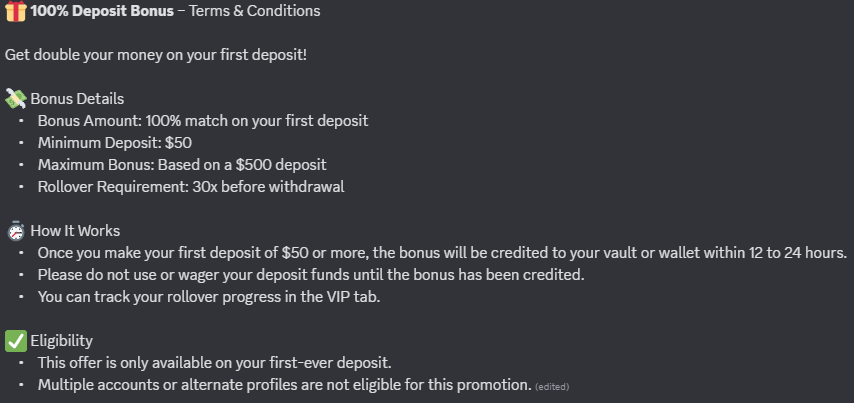Viewport: 854px width, 403px height.
Task: Click the first-ever deposit eligibility line
Action: tap(215, 363)
